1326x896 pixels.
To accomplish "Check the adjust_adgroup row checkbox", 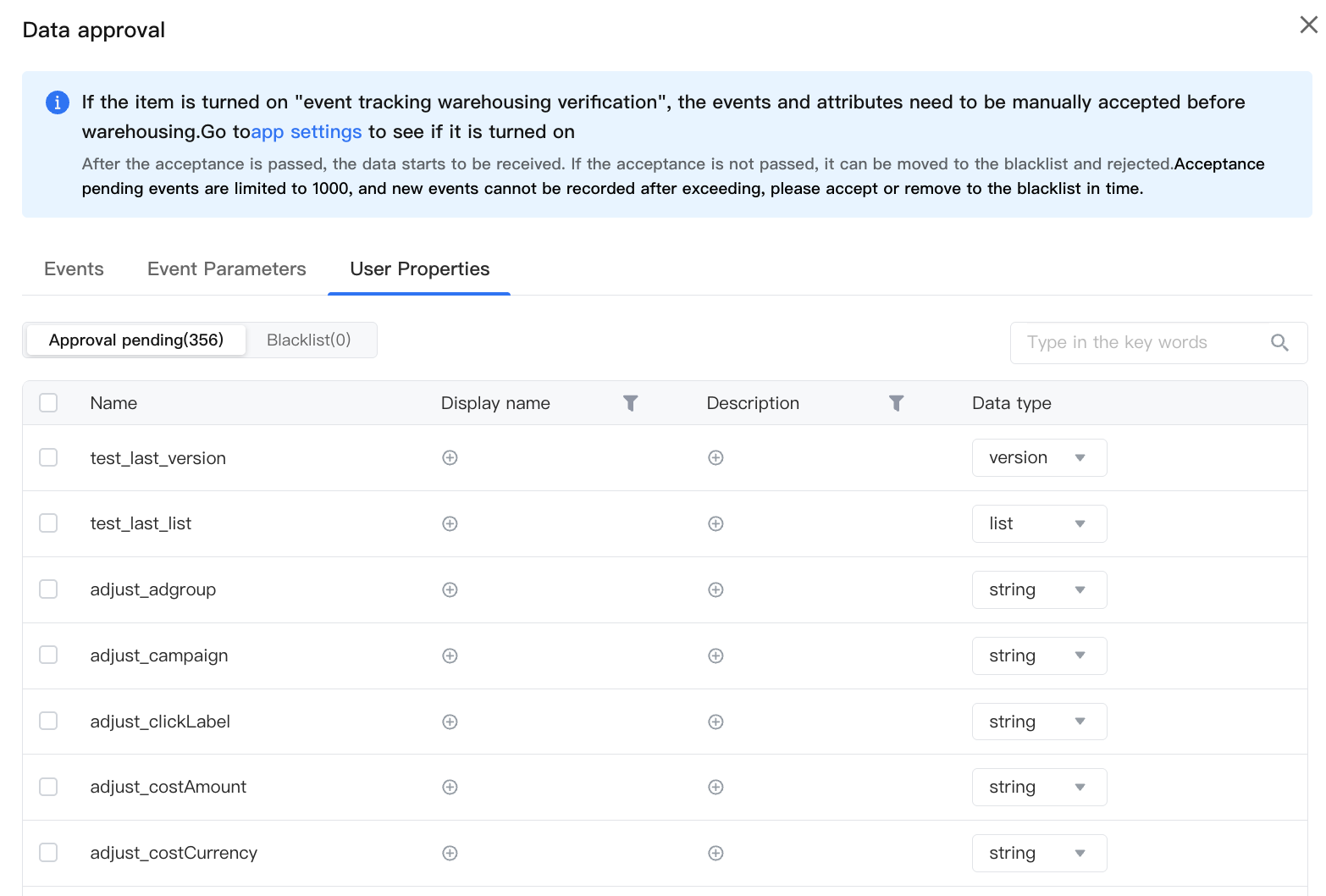I will point(48,589).
